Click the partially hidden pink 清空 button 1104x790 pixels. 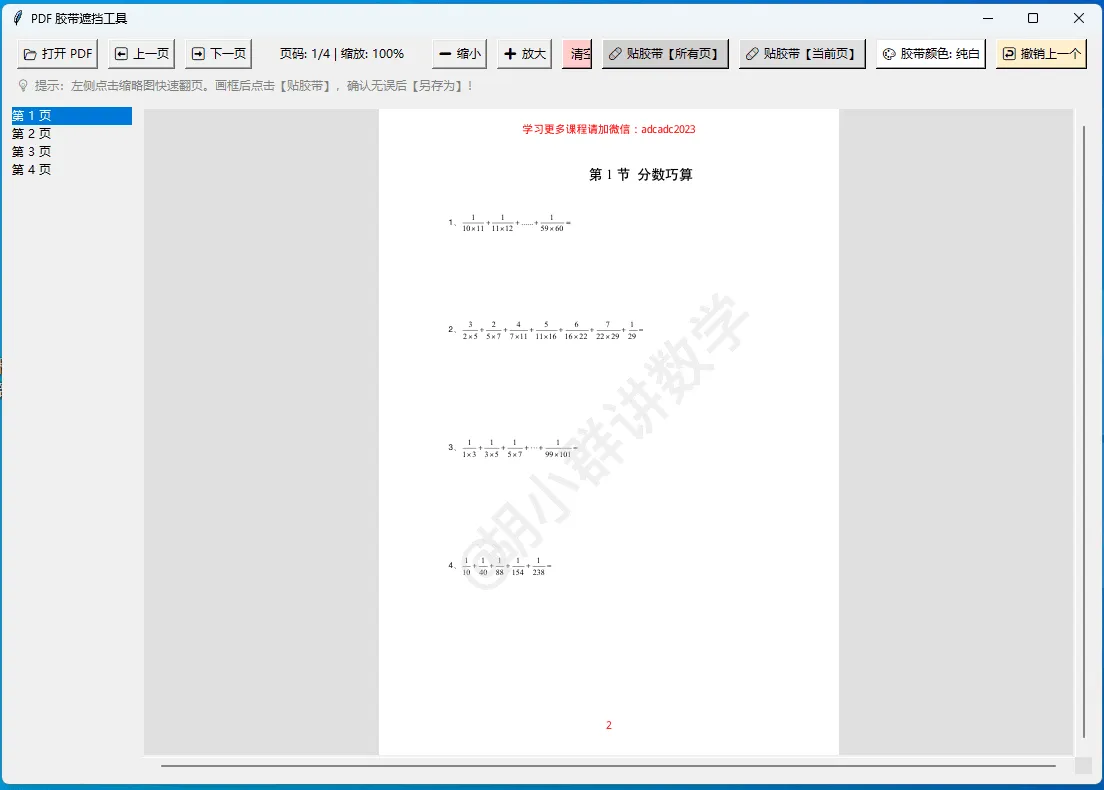(x=577, y=54)
